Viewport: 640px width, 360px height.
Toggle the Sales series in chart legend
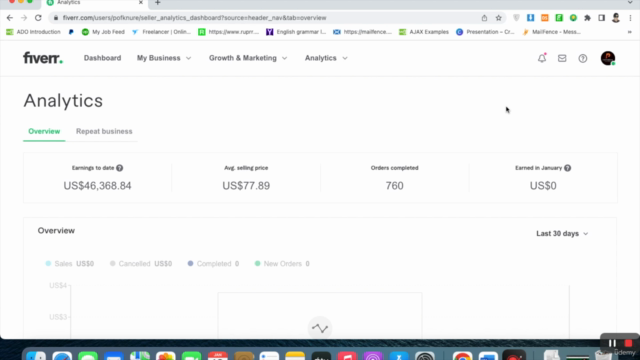click(x=69, y=264)
